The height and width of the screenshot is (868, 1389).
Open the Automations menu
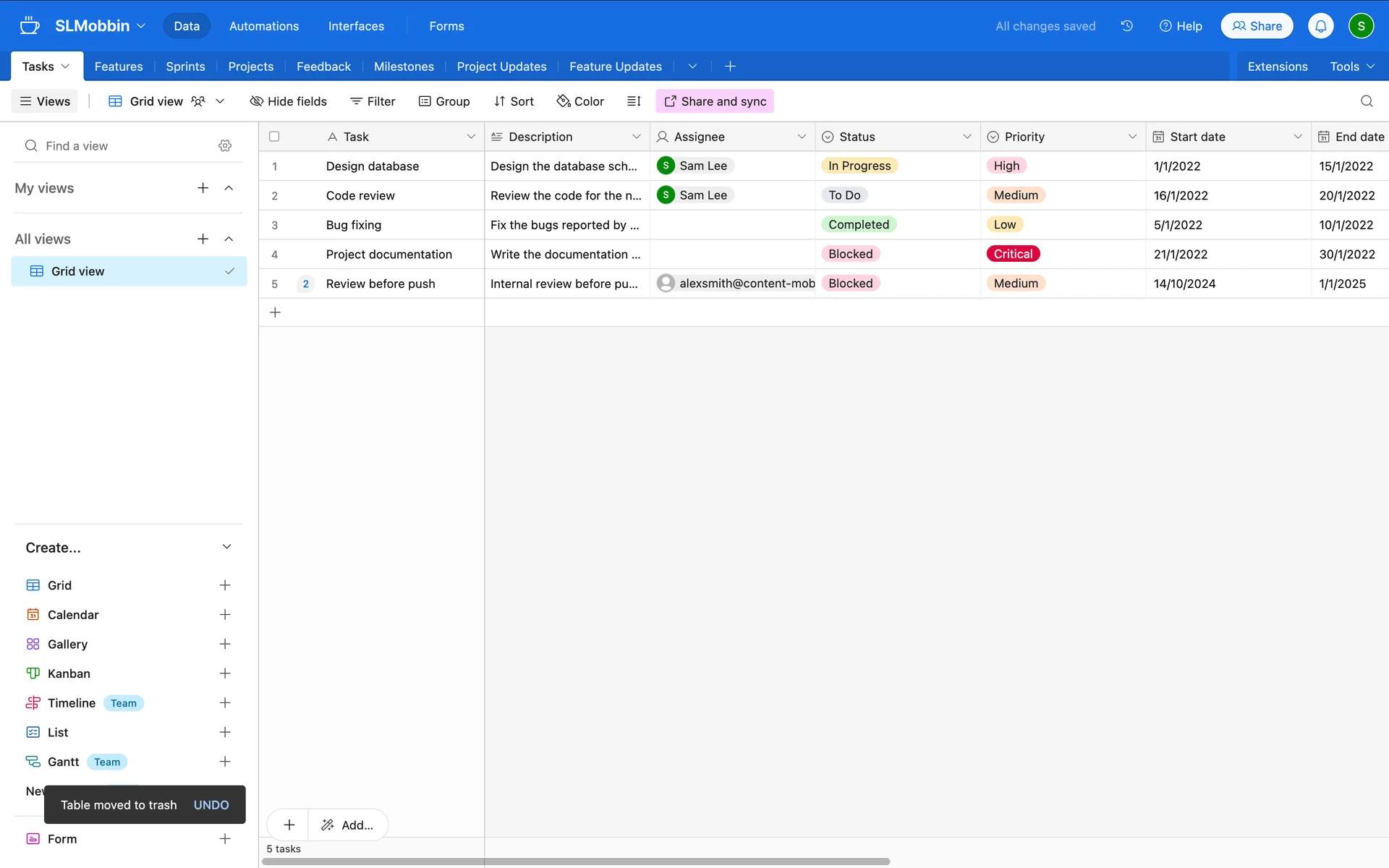pyautogui.click(x=263, y=26)
